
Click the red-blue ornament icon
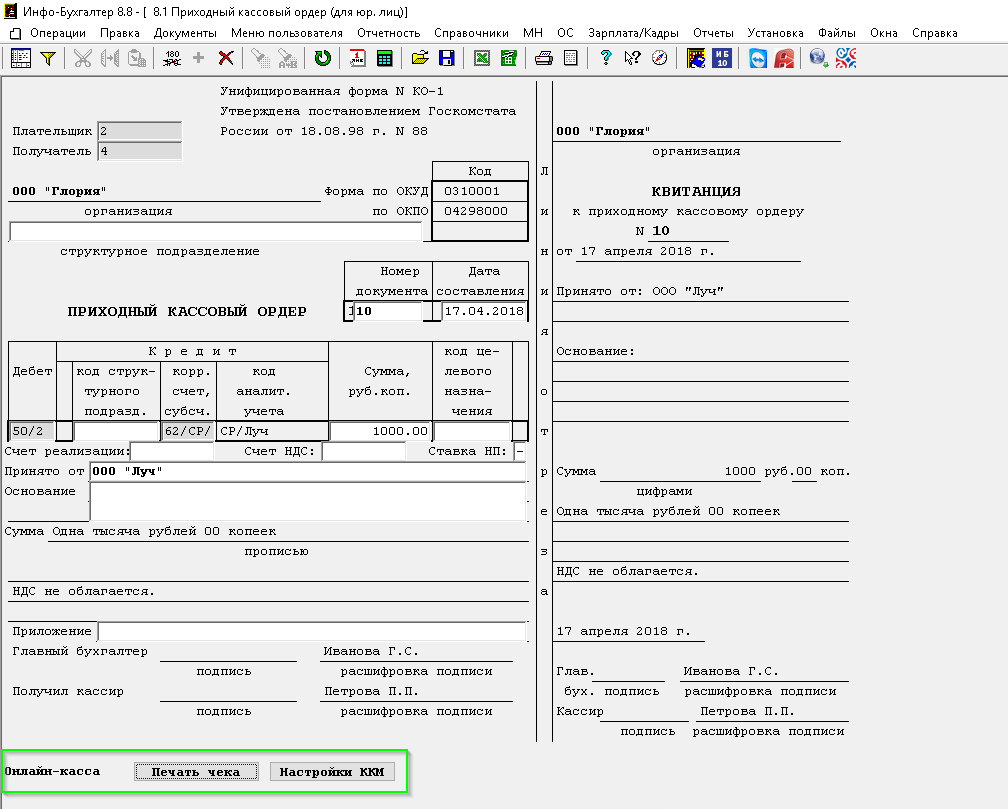point(846,59)
